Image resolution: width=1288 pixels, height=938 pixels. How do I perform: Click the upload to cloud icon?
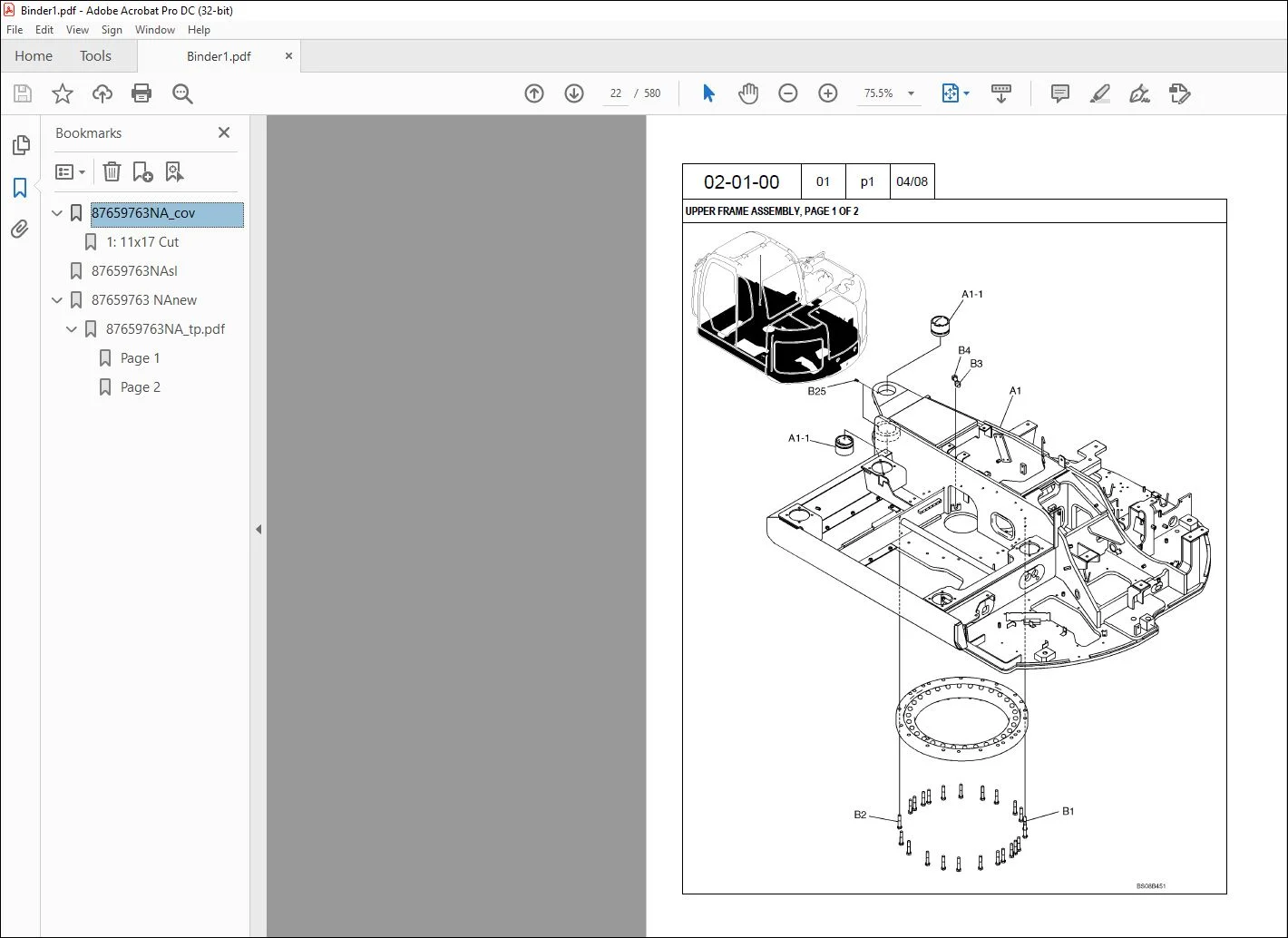tap(102, 93)
